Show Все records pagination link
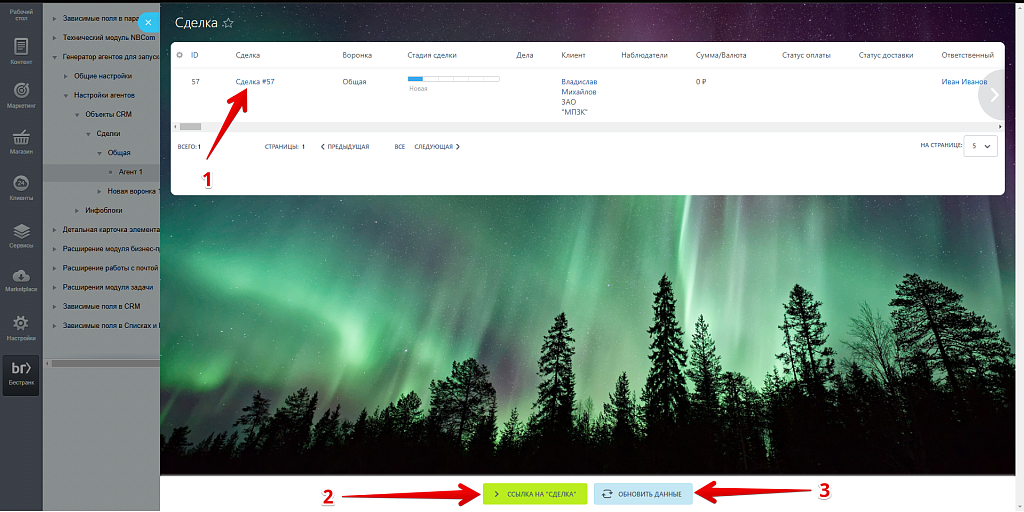This screenshot has height=512, width=1024. coord(400,147)
